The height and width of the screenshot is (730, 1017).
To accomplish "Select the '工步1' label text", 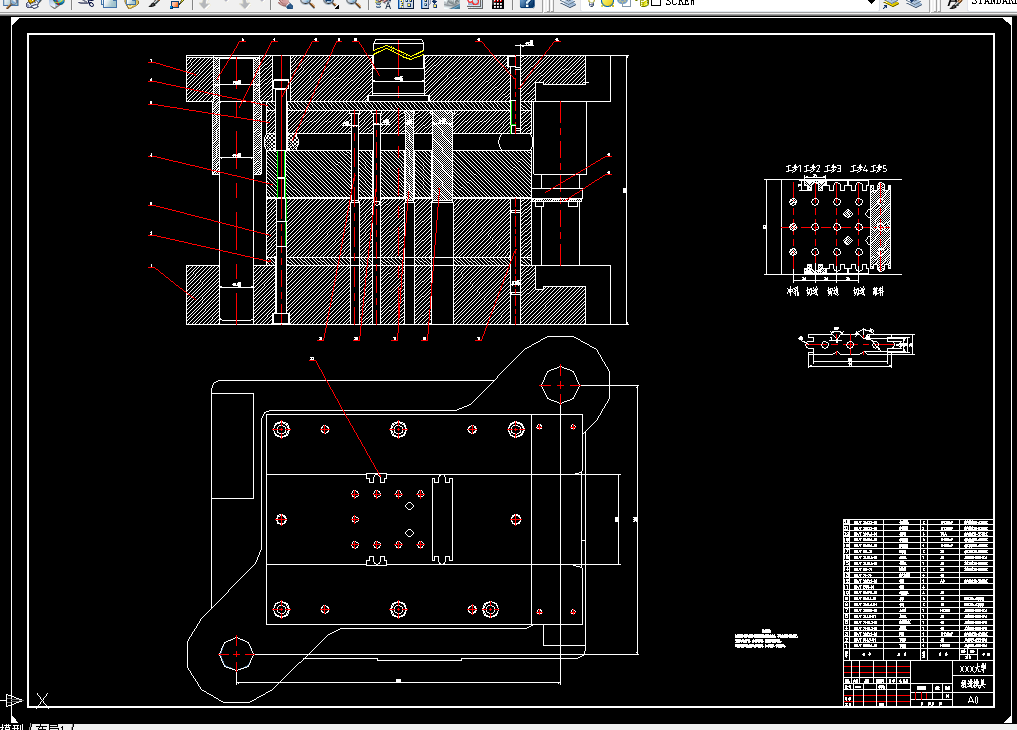I will 794,169.
